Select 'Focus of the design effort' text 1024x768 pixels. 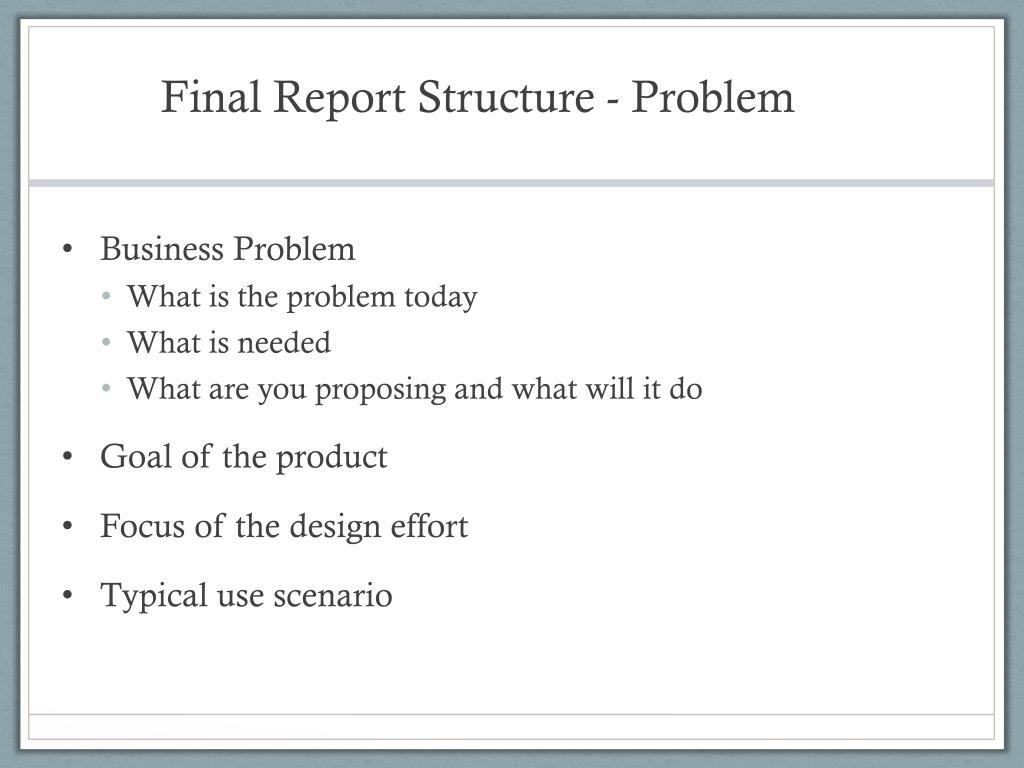[x=284, y=526]
